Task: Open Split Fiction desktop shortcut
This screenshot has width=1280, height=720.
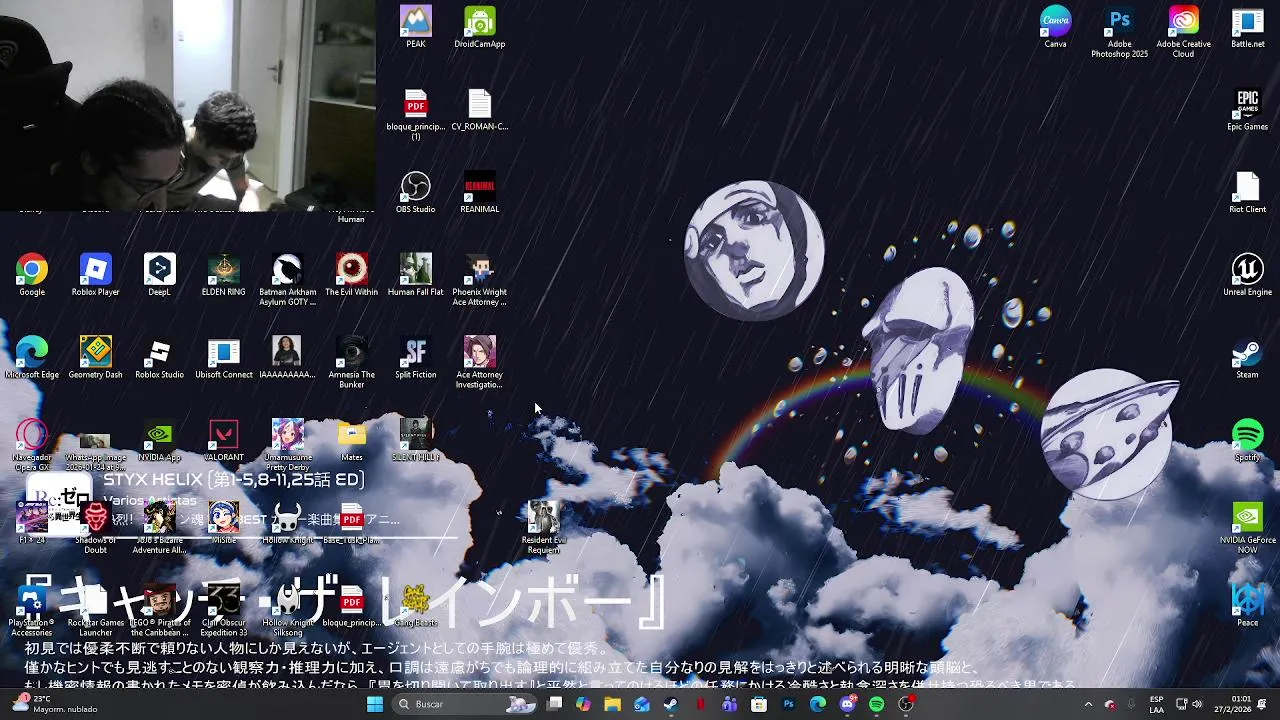Action: [x=416, y=358]
